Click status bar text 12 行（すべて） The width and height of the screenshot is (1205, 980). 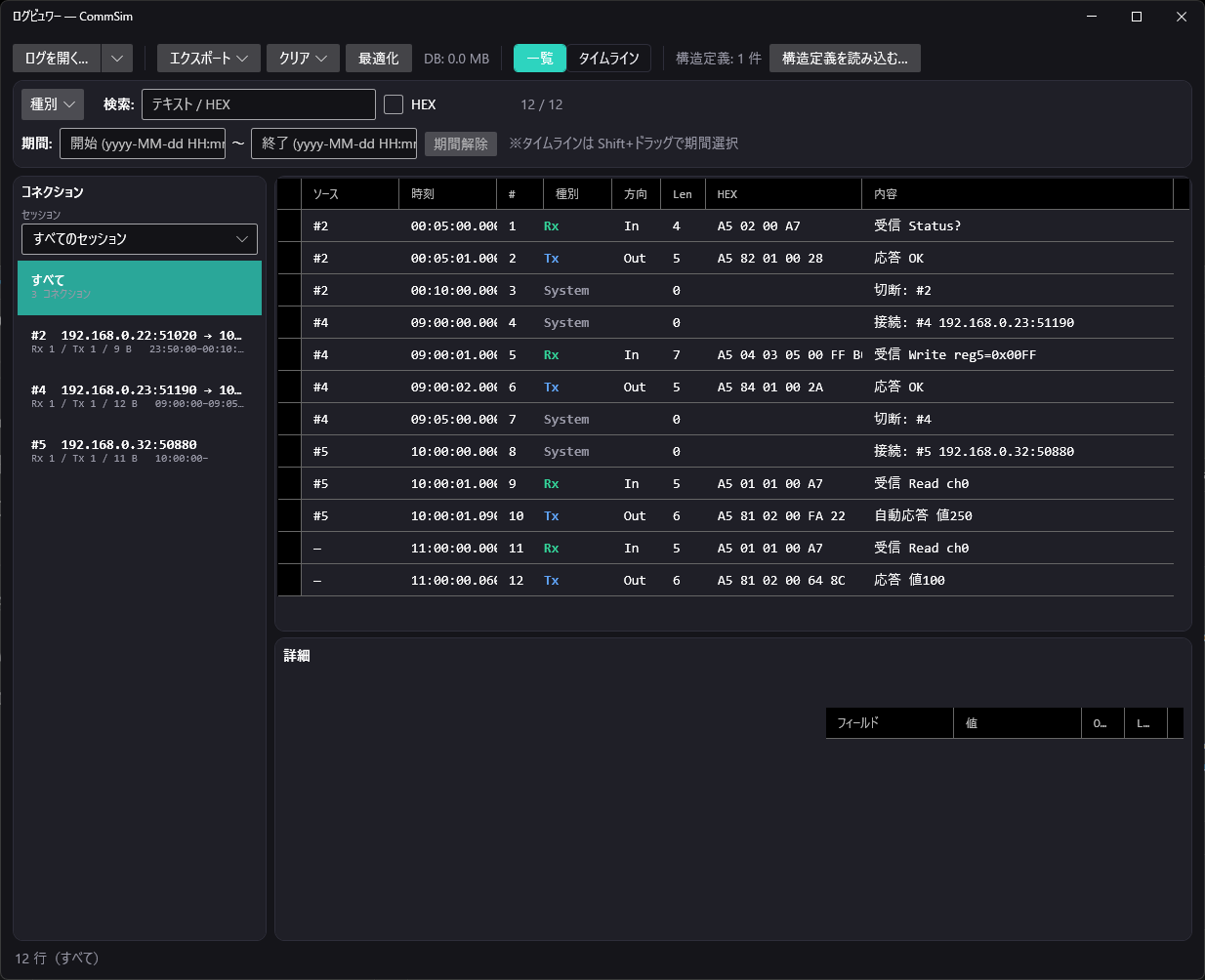click(x=57, y=959)
